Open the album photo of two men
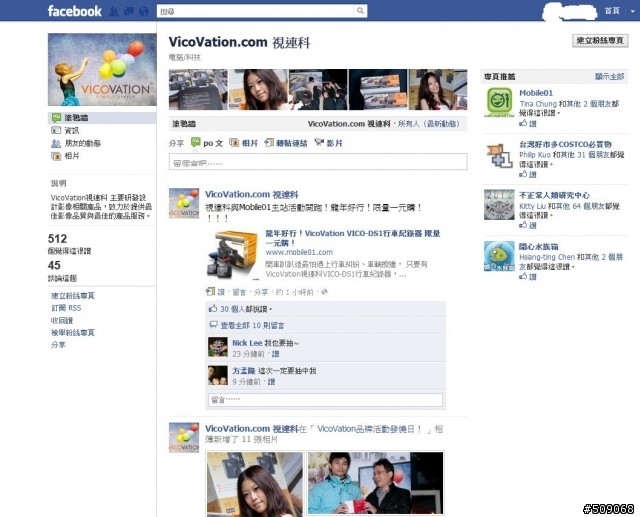The height and width of the screenshot is (517, 640). pyautogui.click(x=375, y=483)
